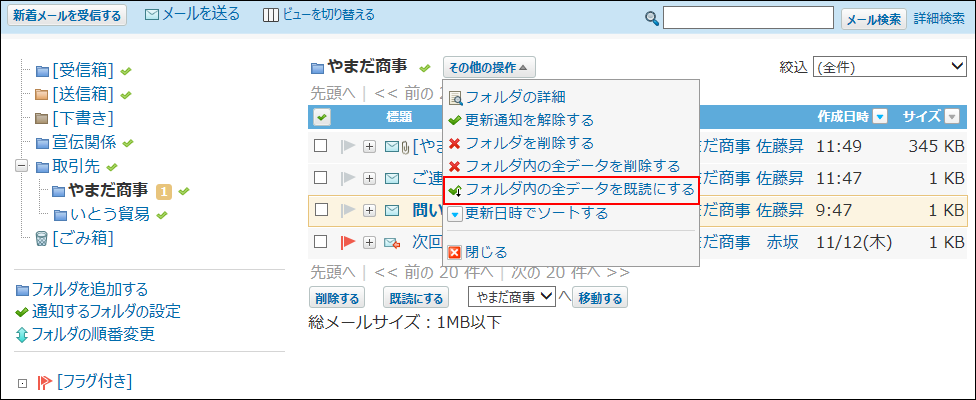This screenshot has width=976, height=400.
Task: Click the orange folder icon of 送信箱
Action: pyautogui.click(x=42, y=95)
